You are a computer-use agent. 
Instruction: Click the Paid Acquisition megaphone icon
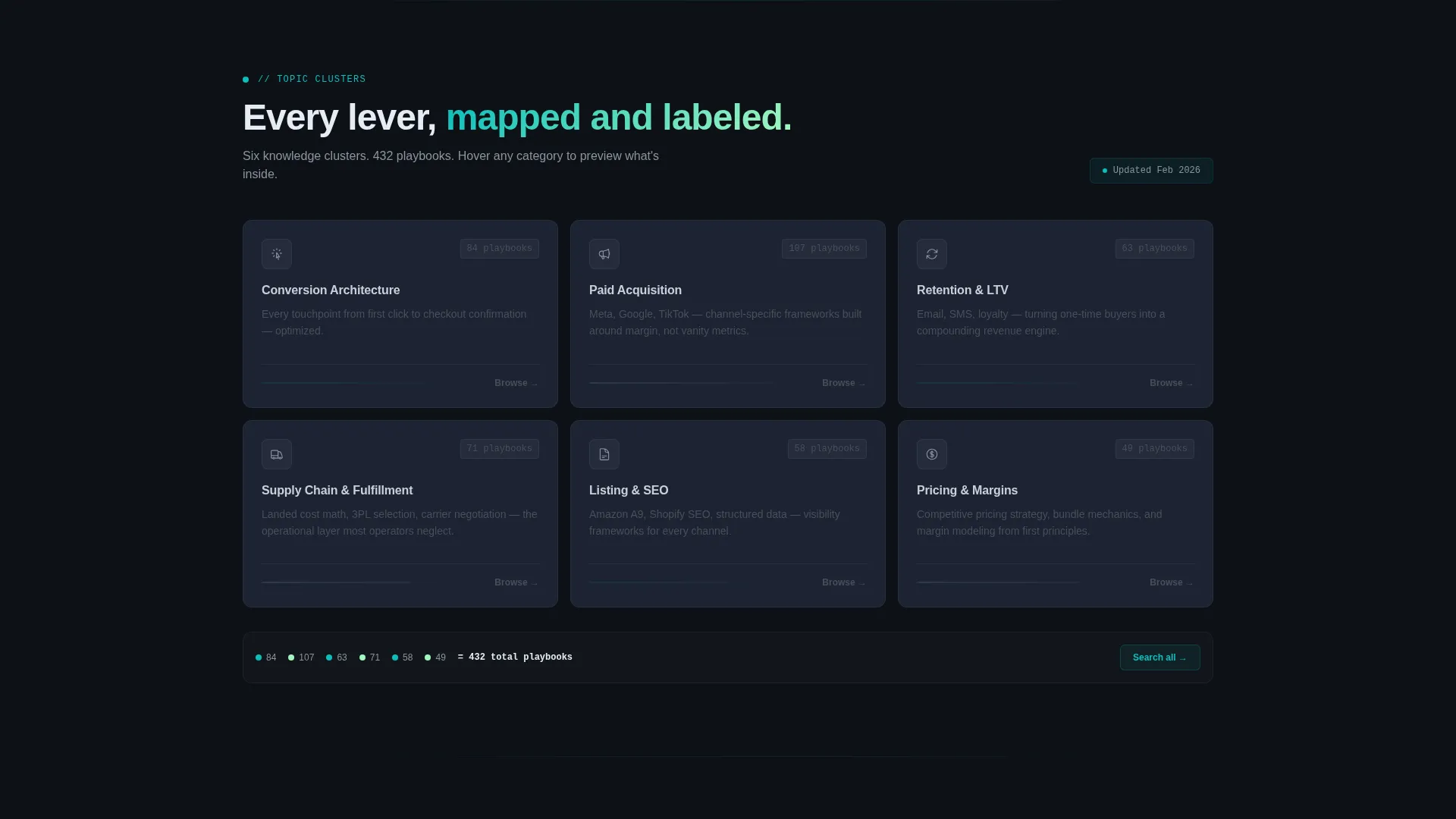[604, 254]
